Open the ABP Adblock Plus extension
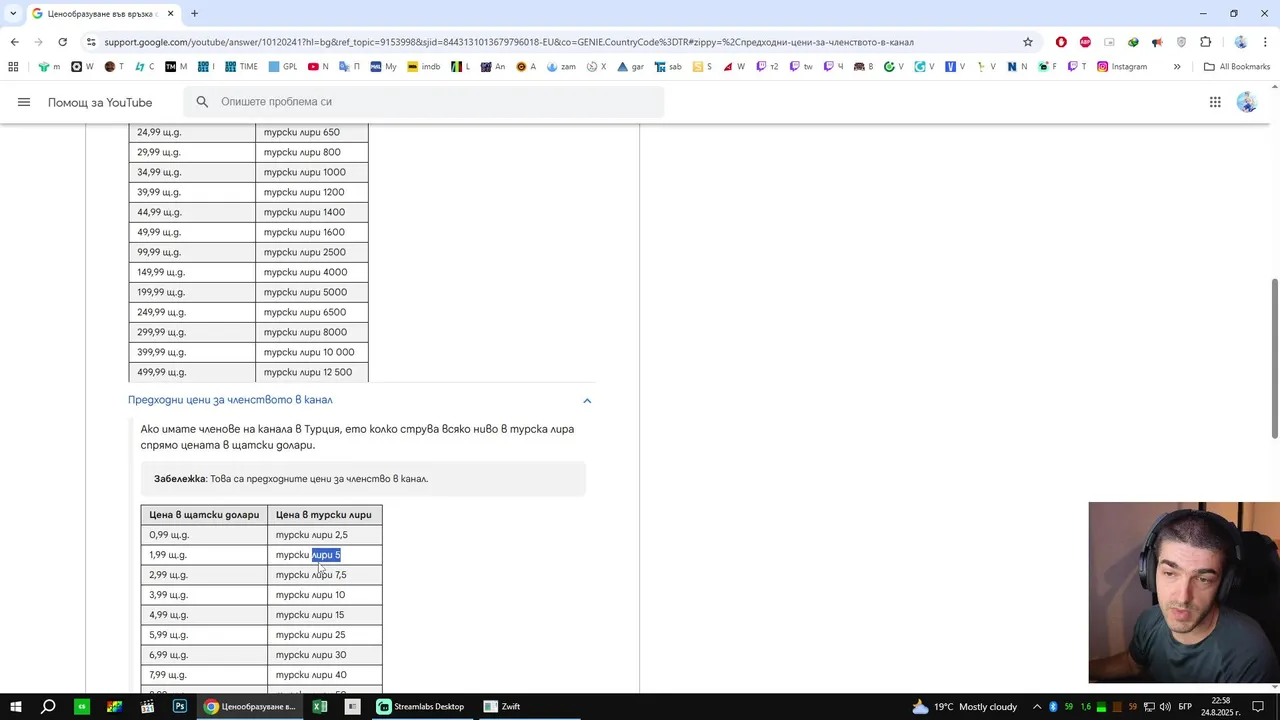1280x720 pixels. [1085, 42]
